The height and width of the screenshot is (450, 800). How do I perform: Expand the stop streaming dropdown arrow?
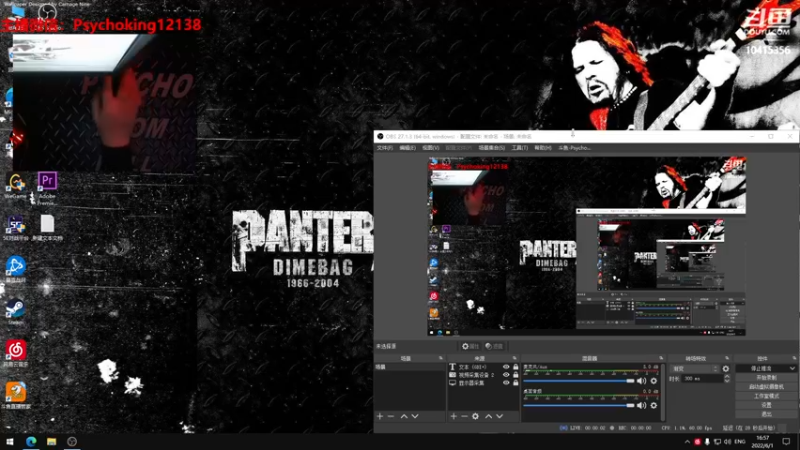click(x=792, y=368)
